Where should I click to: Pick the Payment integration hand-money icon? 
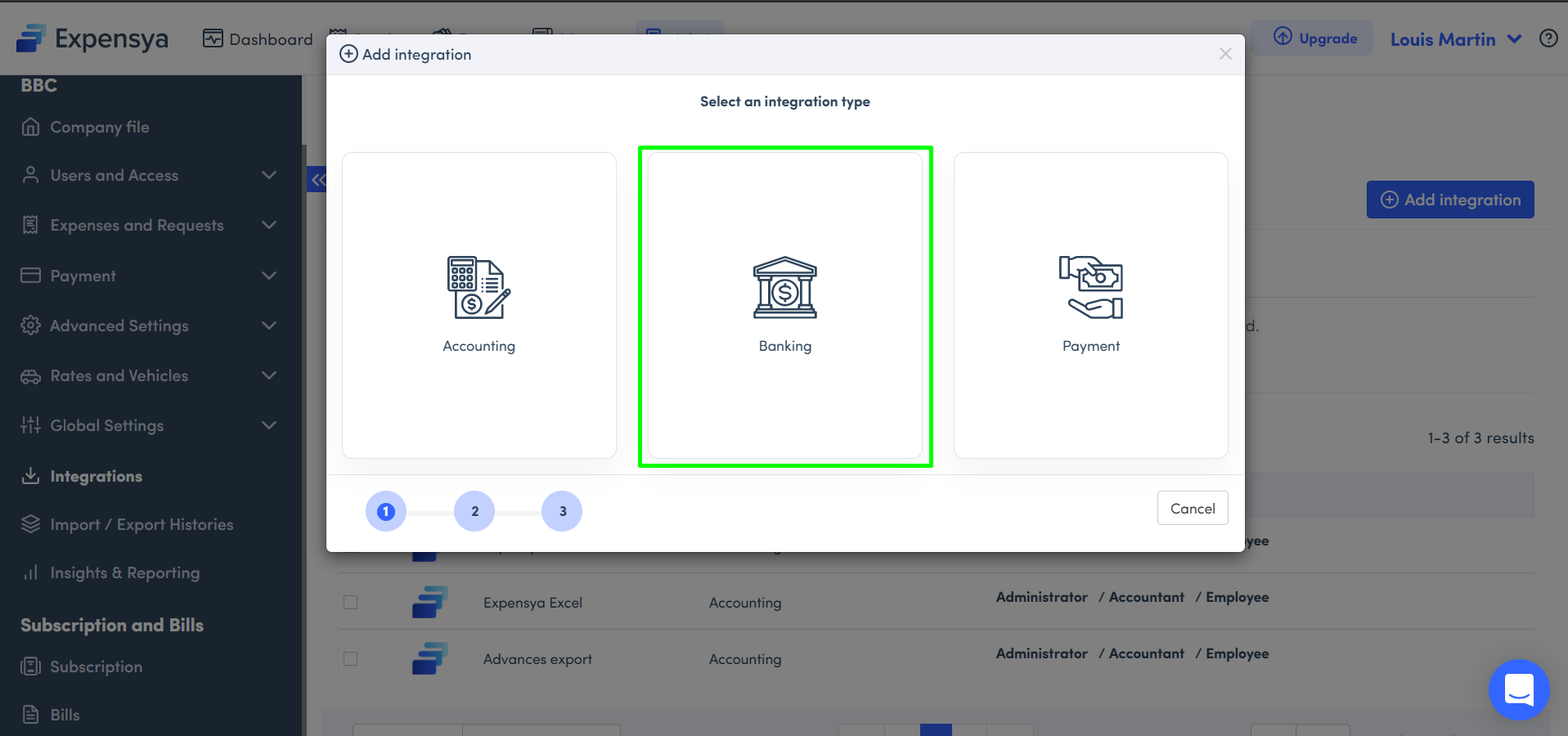[x=1090, y=287]
